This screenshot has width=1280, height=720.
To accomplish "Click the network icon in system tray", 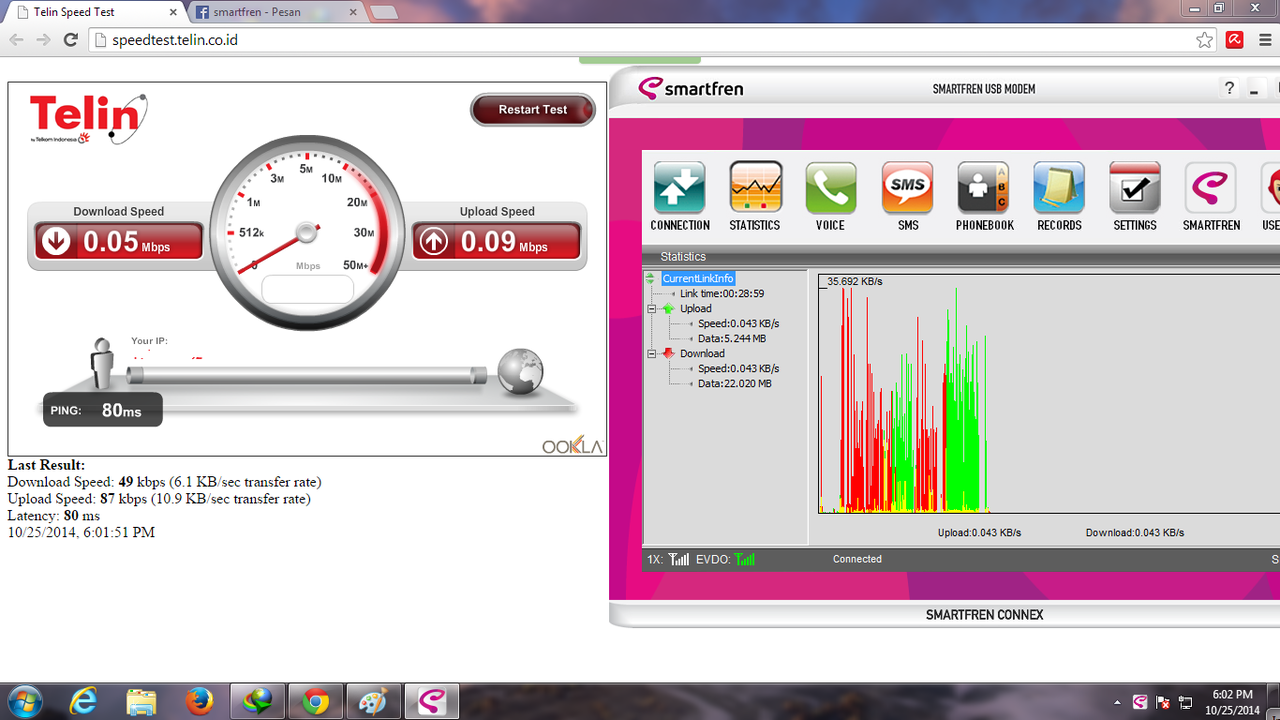I will tap(1186, 702).
